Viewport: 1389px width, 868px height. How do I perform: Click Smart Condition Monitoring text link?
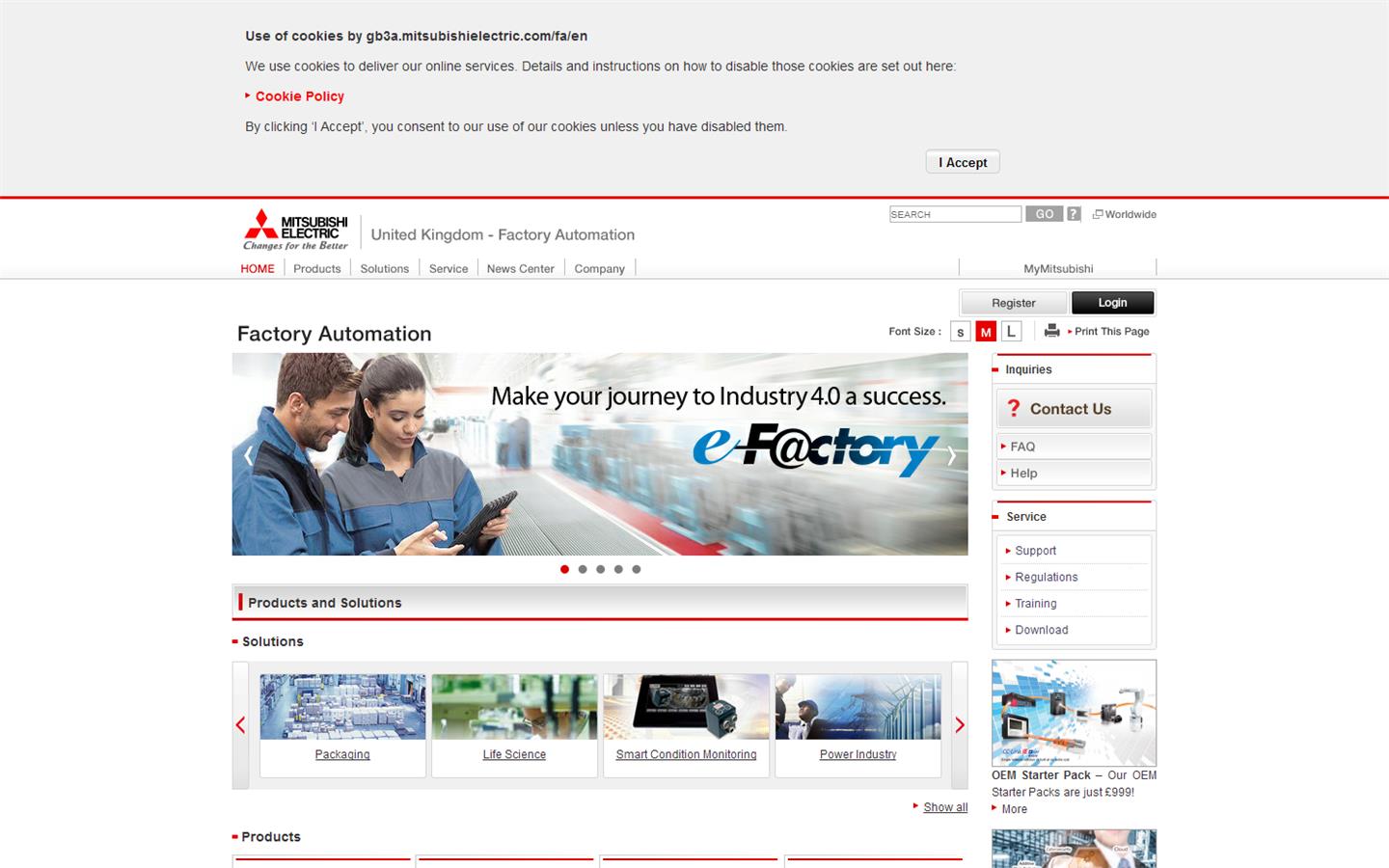point(686,754)
